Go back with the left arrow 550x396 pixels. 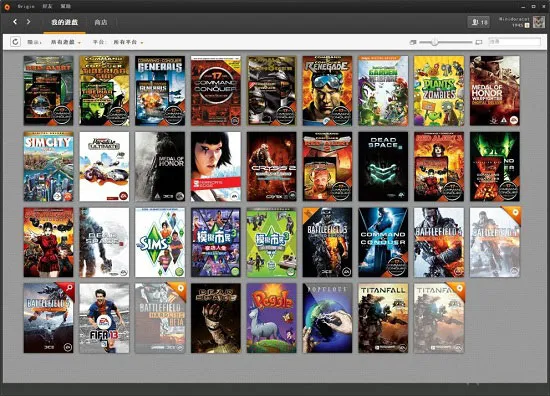(15, 22)
